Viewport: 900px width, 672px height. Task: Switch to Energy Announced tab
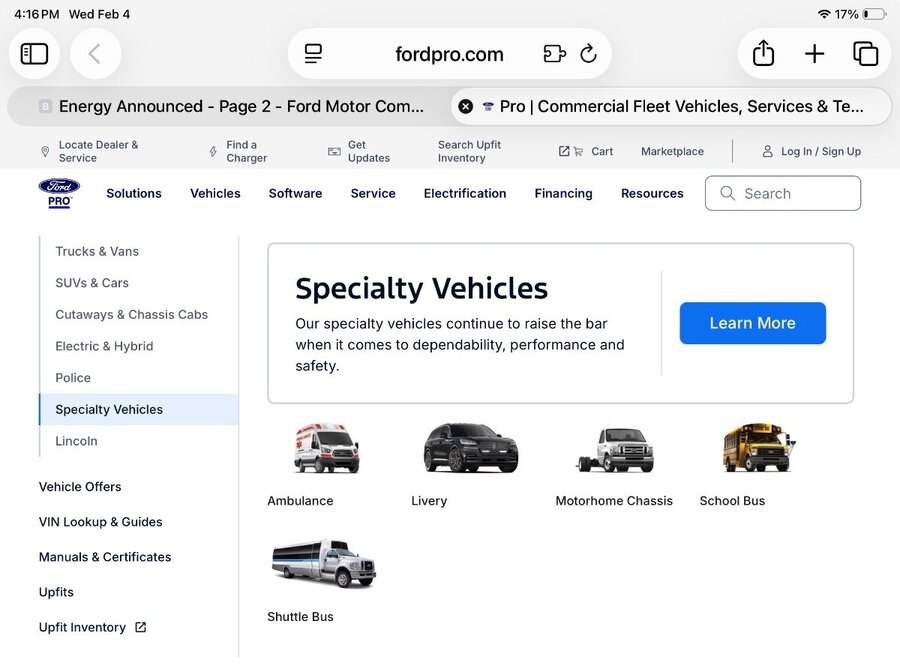230,106
